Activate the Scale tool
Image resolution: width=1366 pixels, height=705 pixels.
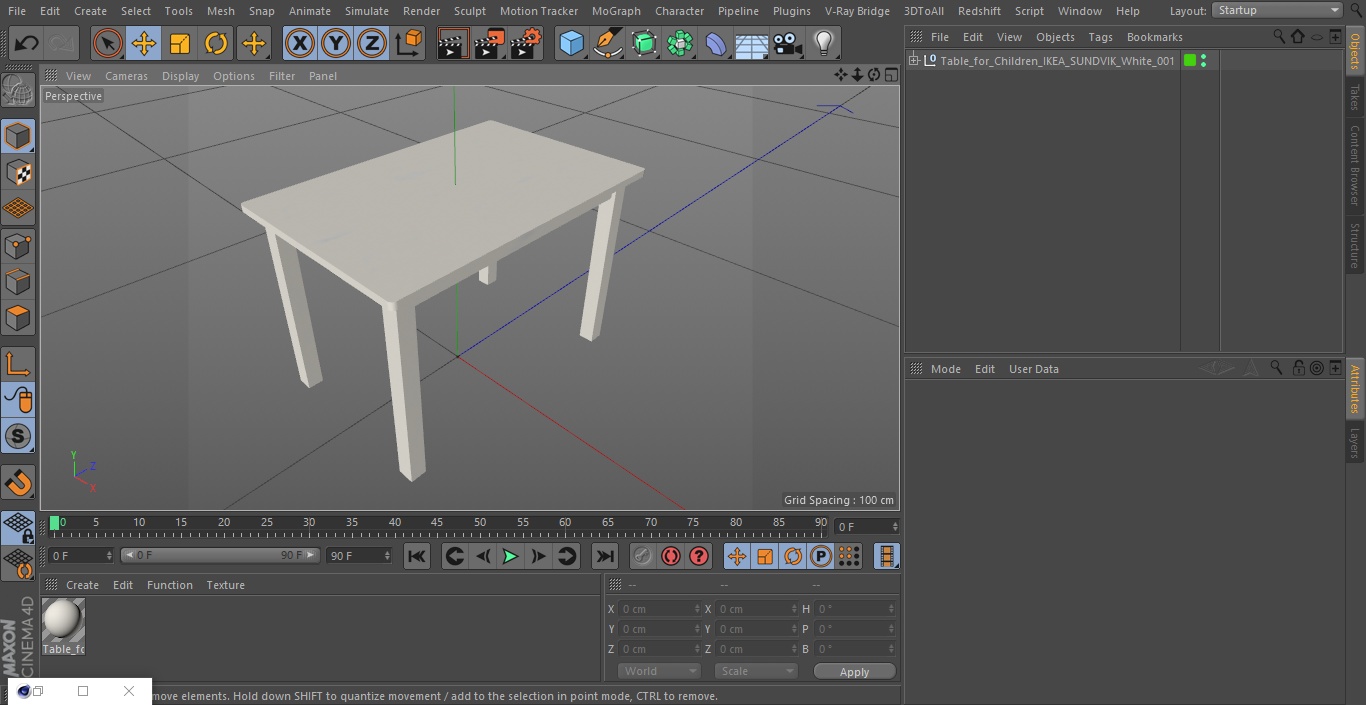click(x=180, y=43)
